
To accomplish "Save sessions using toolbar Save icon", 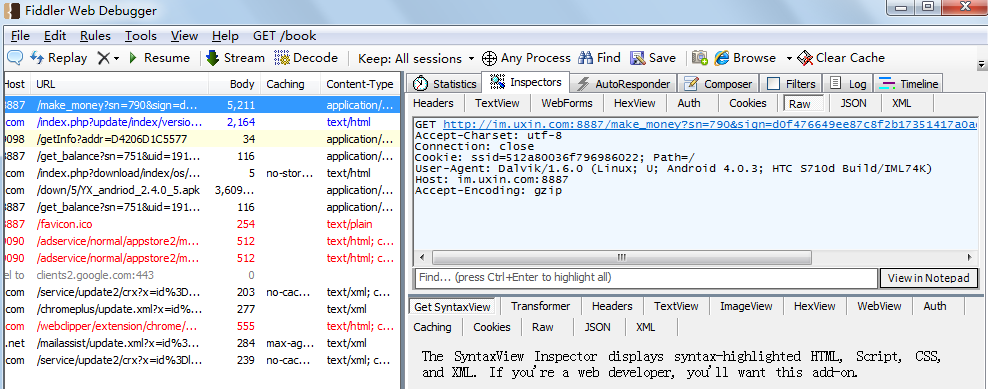I will pos(653,58).
